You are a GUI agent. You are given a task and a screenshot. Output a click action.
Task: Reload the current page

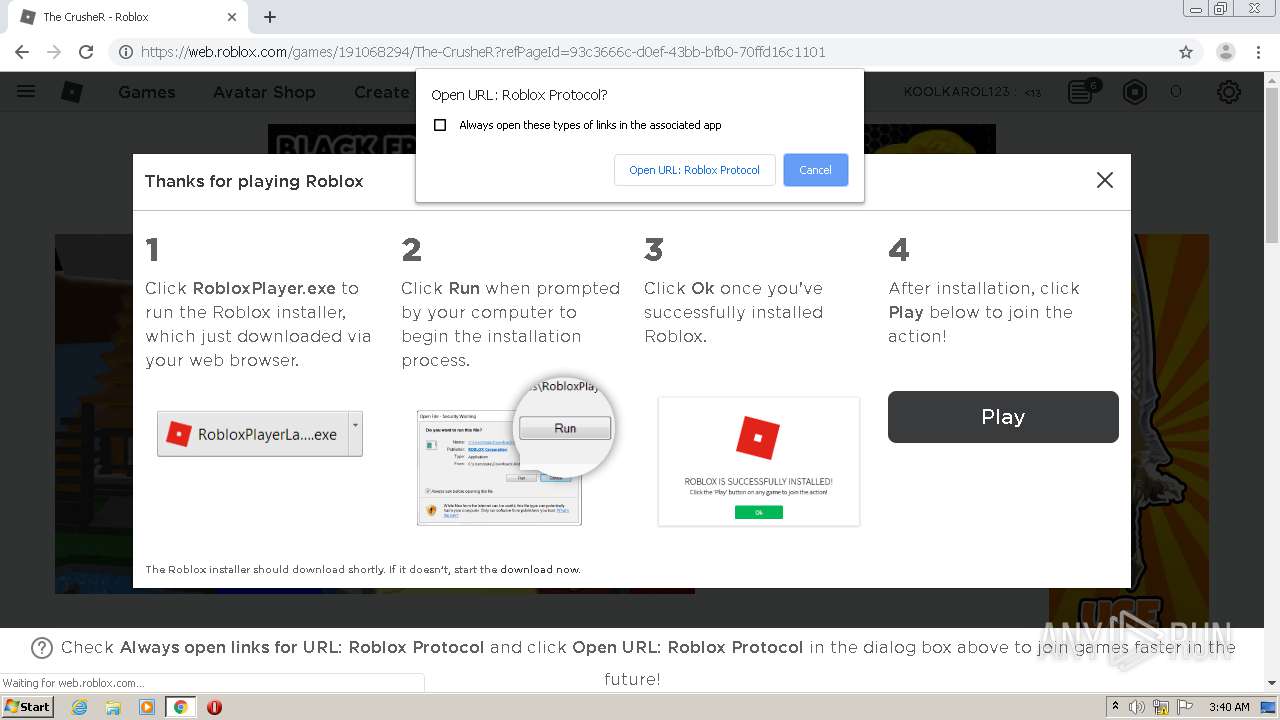click(x=86, y=52)
